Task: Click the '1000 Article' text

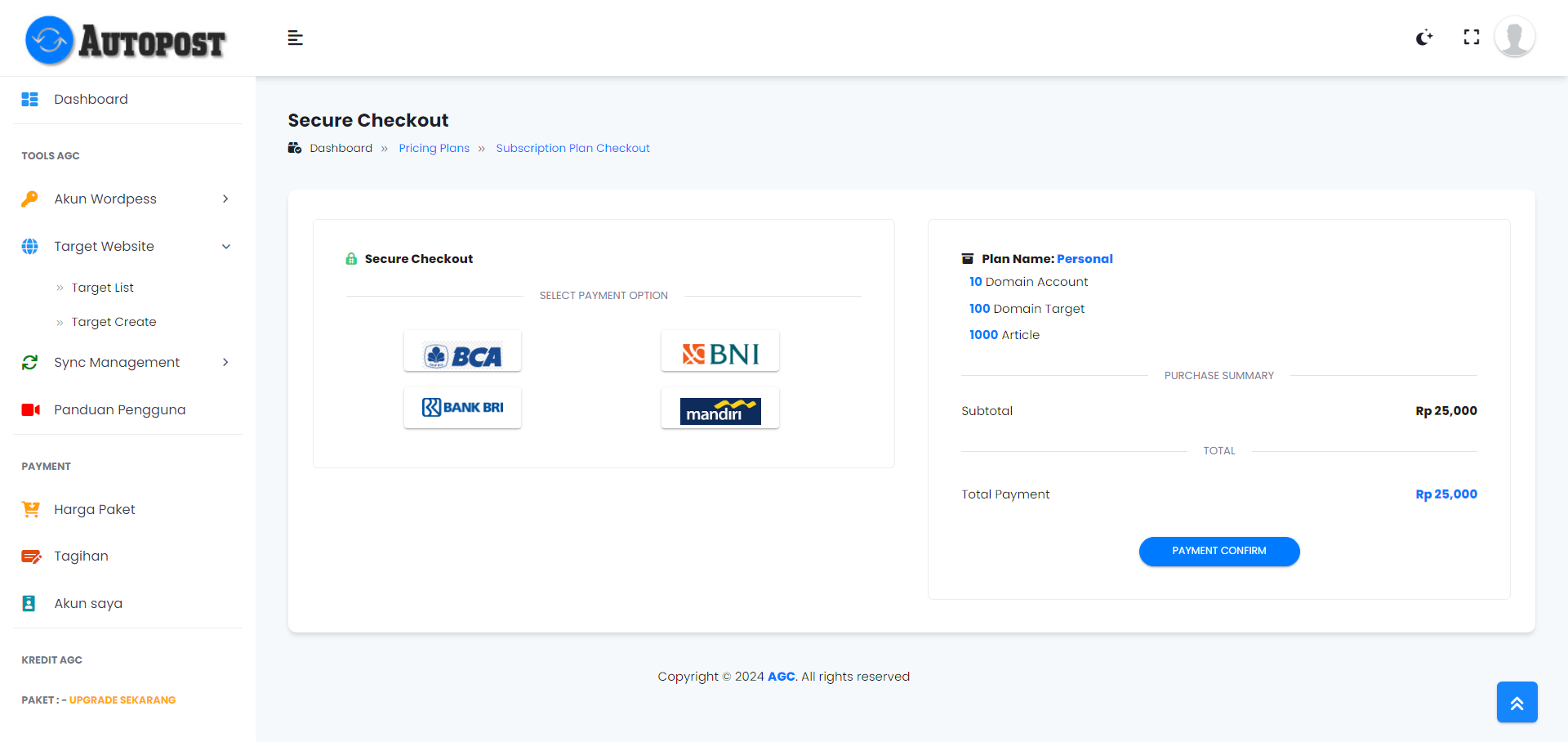Action: 1004,335
